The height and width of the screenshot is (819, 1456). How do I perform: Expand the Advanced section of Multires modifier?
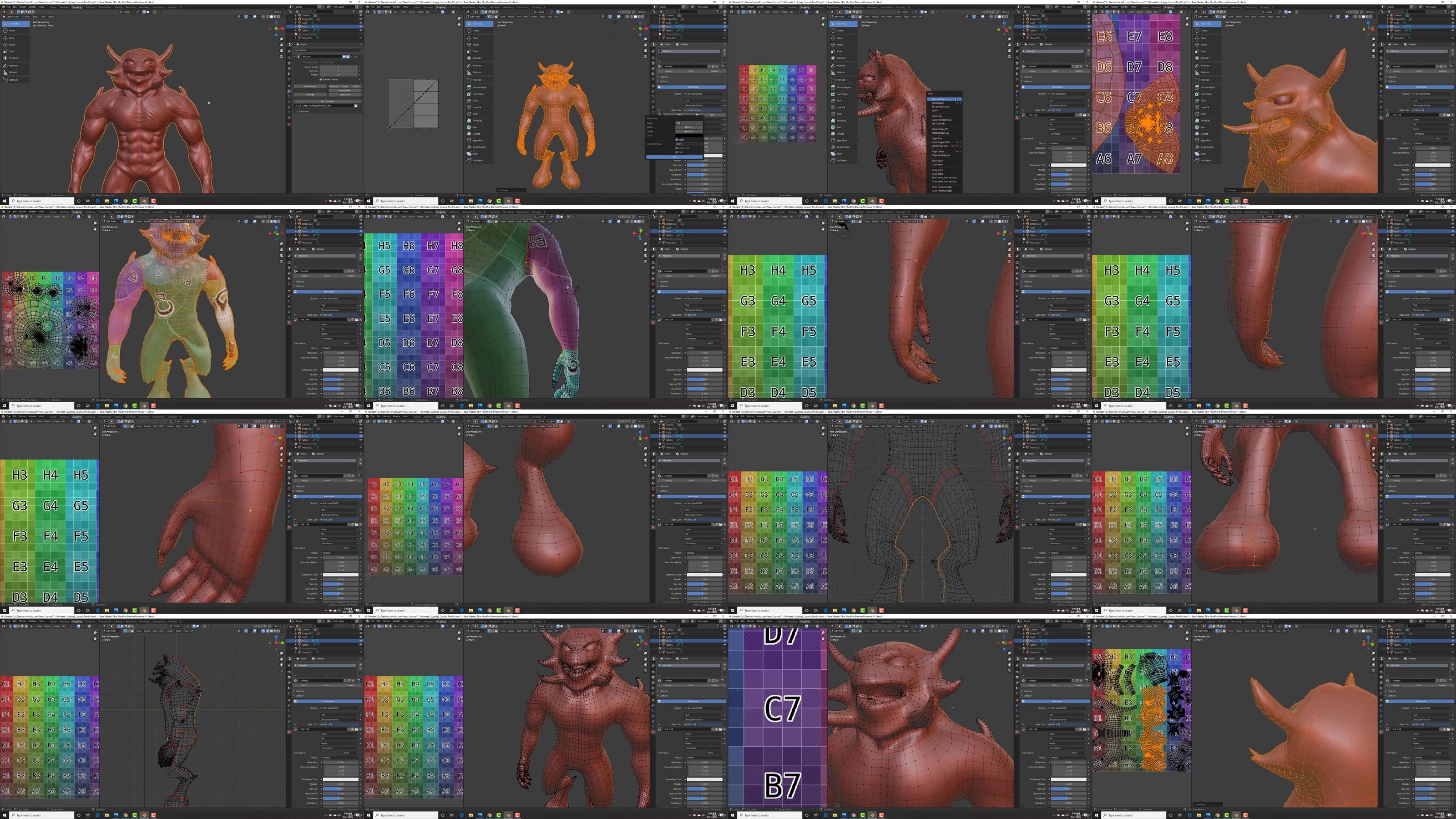pos(303,112)
